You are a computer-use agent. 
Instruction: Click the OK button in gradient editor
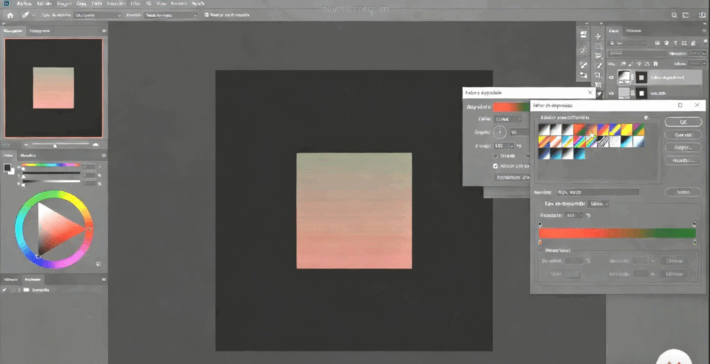point(683,122)
